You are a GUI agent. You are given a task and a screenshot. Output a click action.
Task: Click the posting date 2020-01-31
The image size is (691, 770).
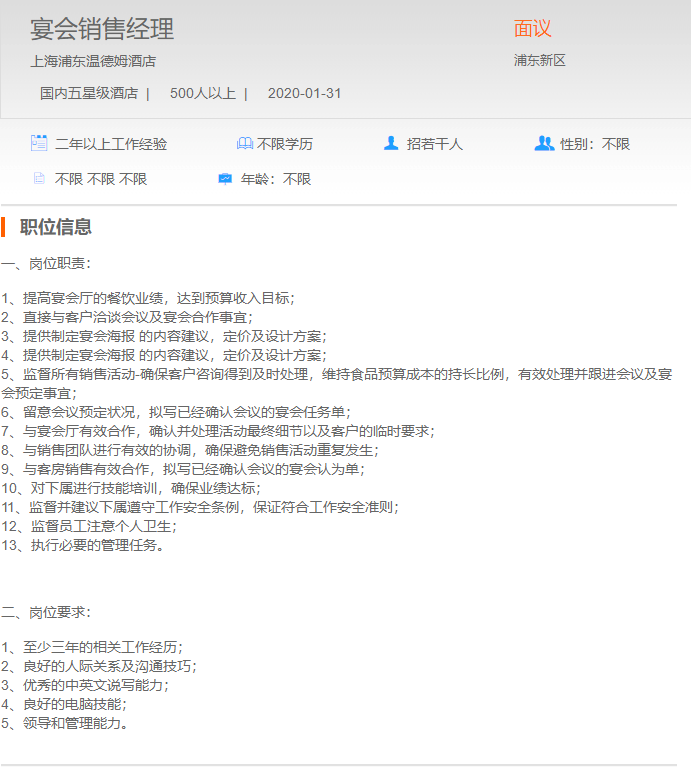click(x=304, y=94)
